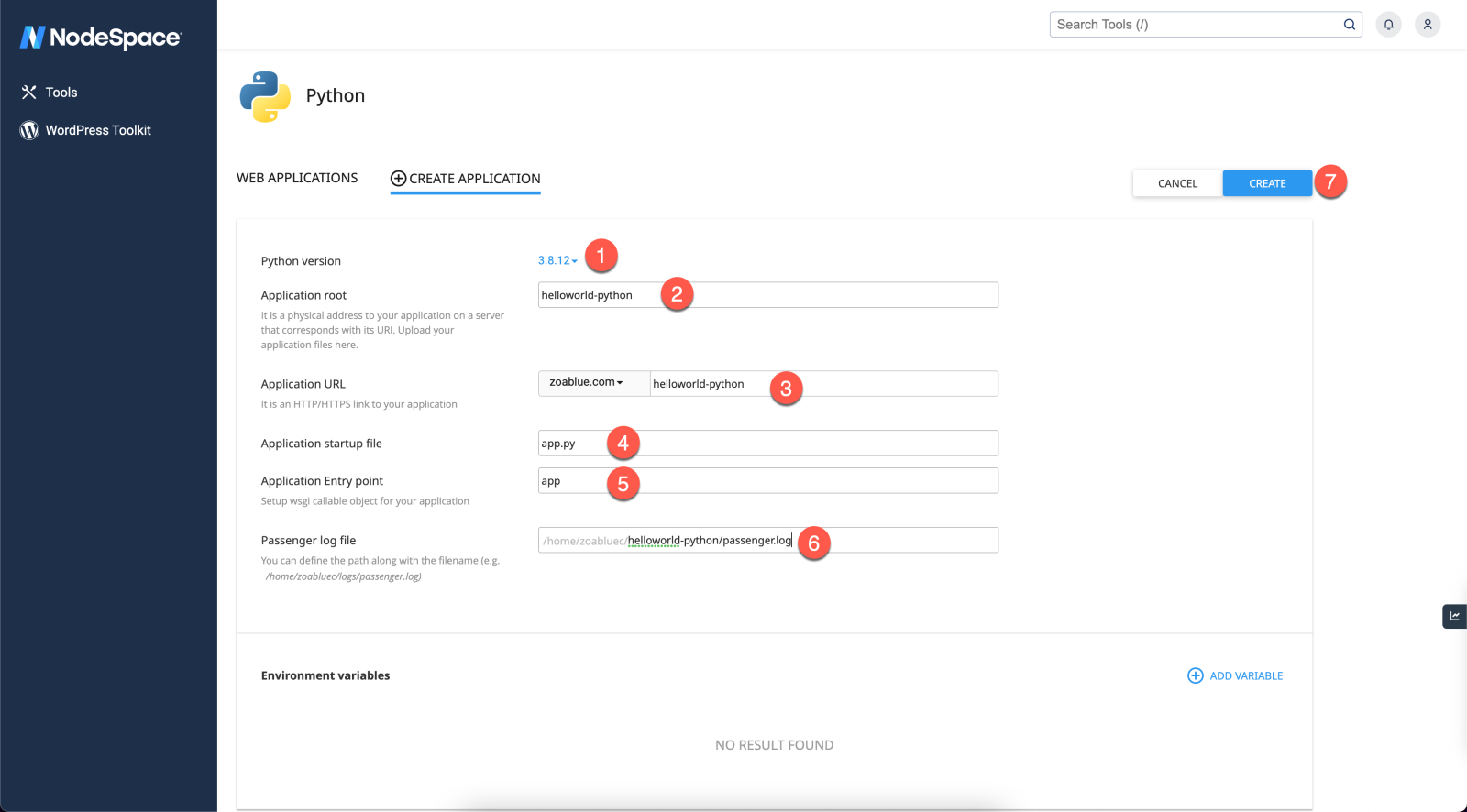The image size is (1467, 812).
Task: Click the Add Variable link
Action: click(1245, 675)
